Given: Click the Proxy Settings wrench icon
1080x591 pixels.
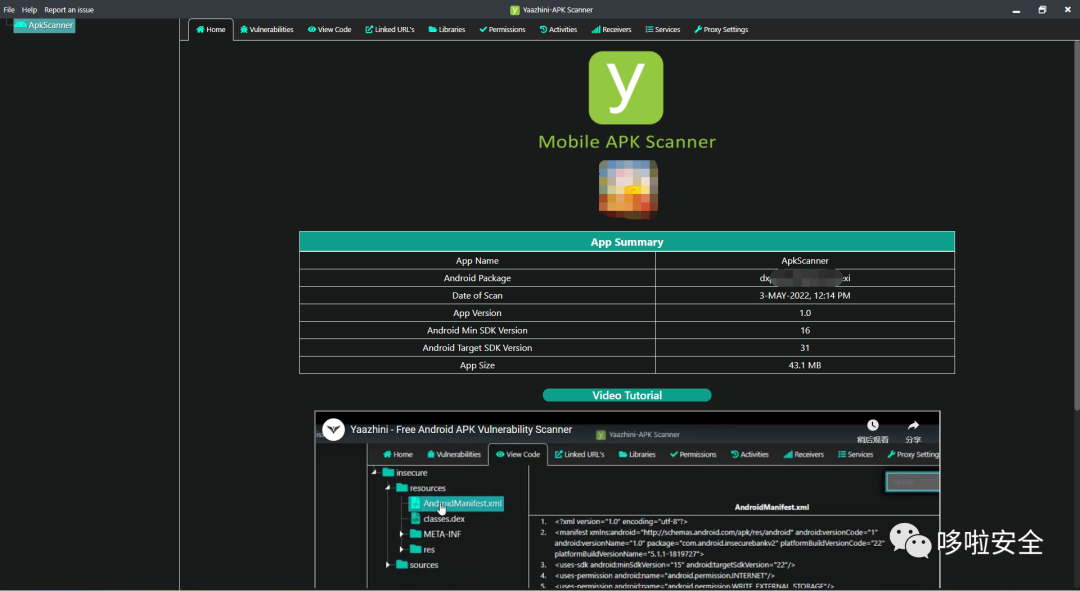Looking at the screenshot, I should coord(698,30).
